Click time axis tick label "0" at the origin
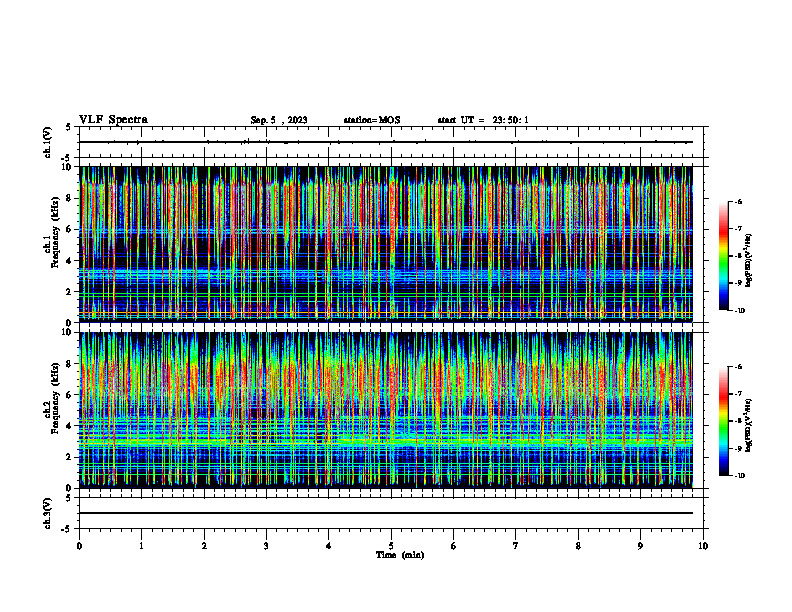The width and height of the screenshot is (792, 612). 79,546
